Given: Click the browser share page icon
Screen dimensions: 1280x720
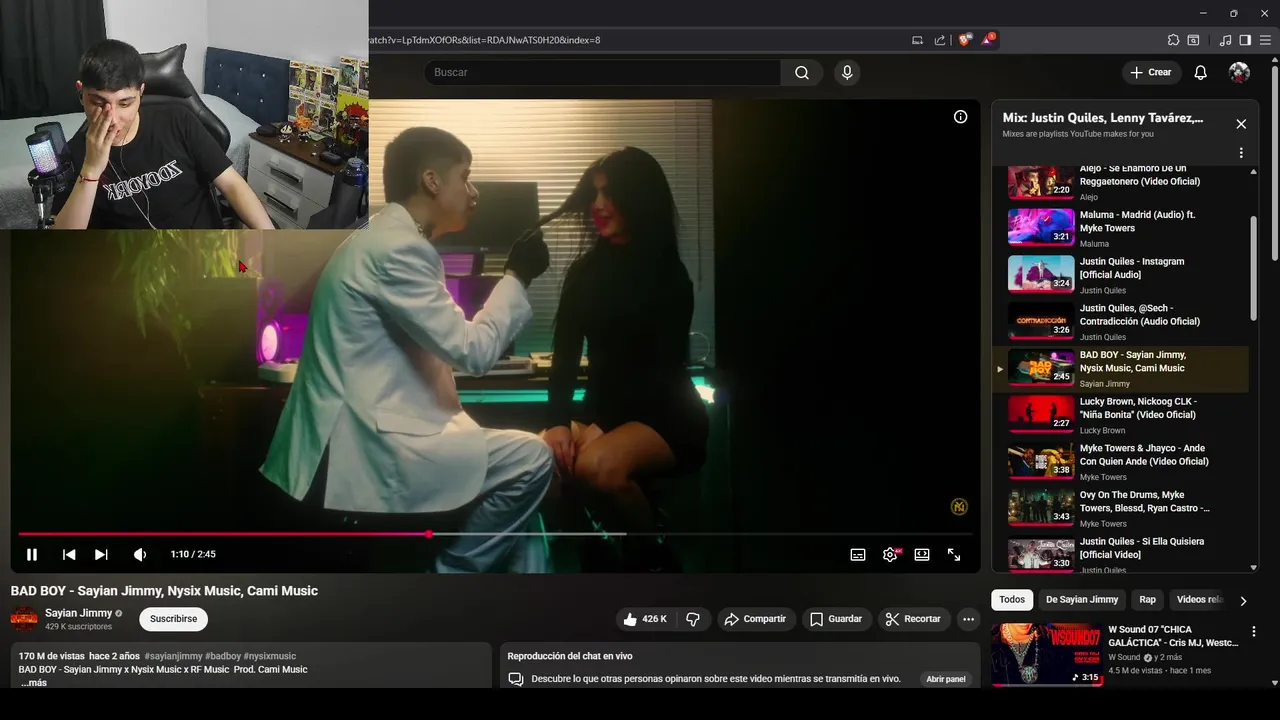Looking at the screenshot, I should [x=940, y=40].
